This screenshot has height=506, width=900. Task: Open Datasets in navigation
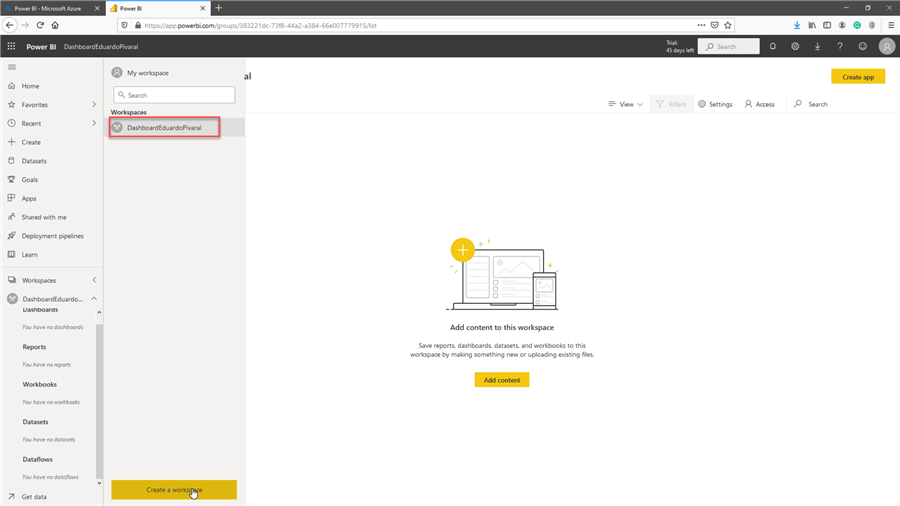pos(34,161)
